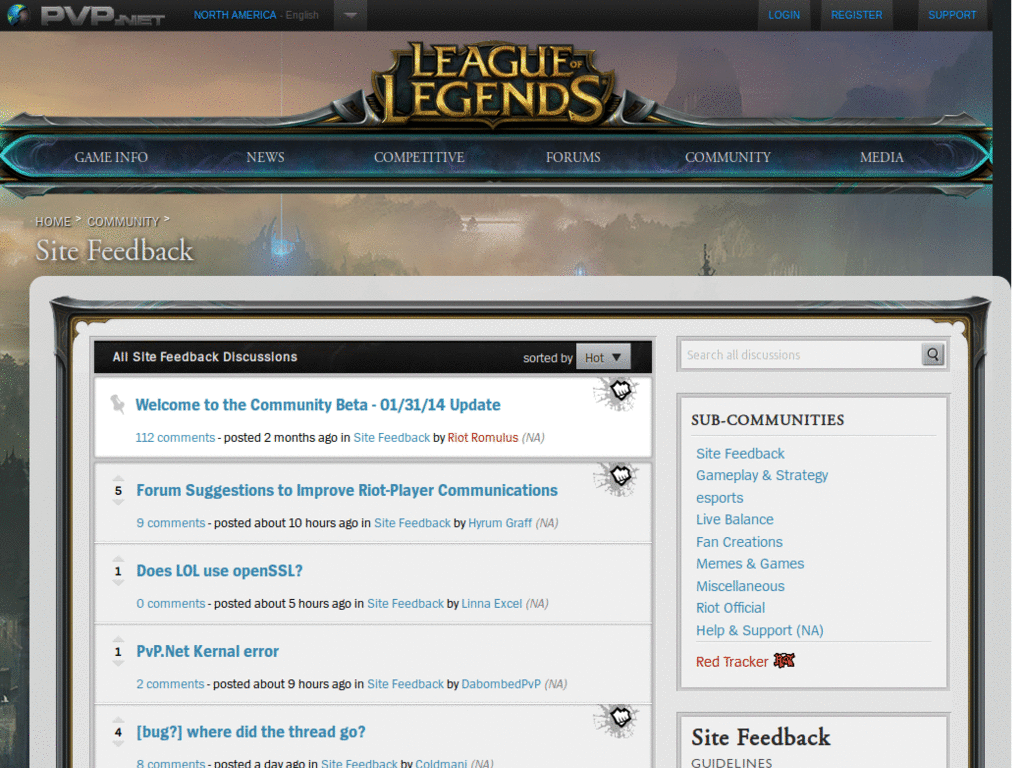Open Forum Suggestions to Improve Riot-Player Communications
1024x768 pixels.
pyautogui.click(x=347, y=490)
